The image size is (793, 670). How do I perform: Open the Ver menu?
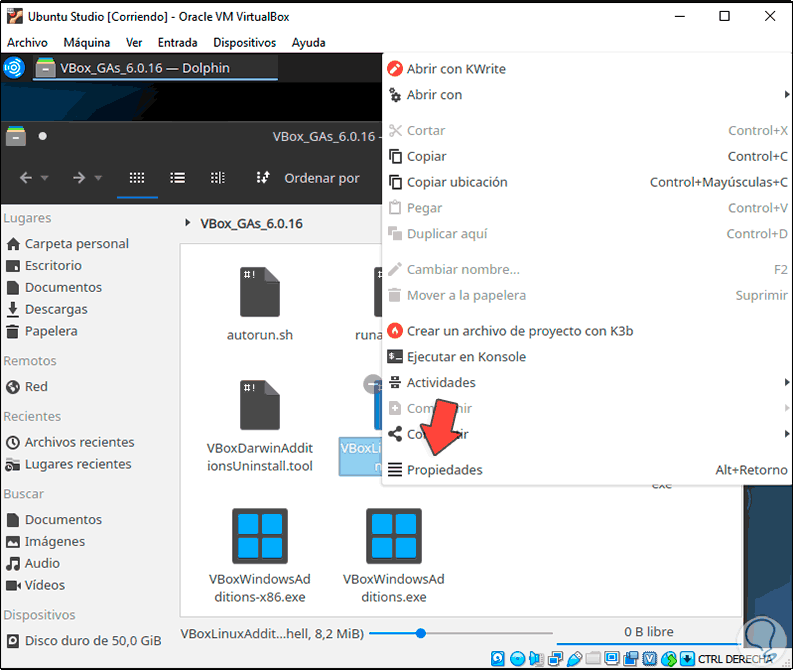tap(134, 42)
